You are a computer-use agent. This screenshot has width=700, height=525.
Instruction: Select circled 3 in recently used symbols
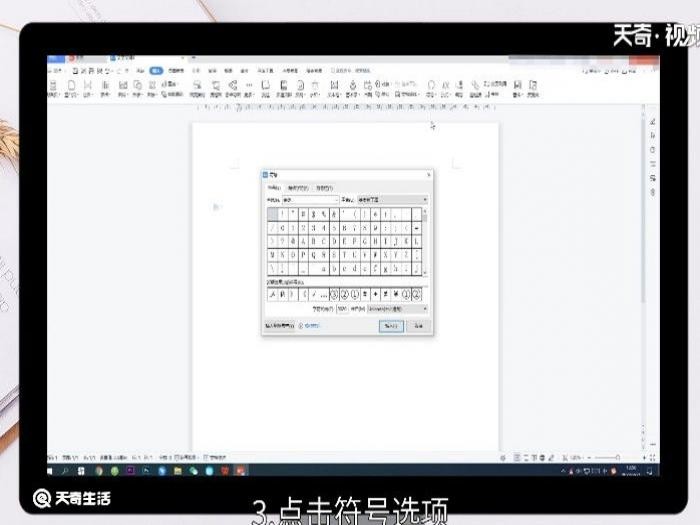pyautogui.click(x=334, y=294)
